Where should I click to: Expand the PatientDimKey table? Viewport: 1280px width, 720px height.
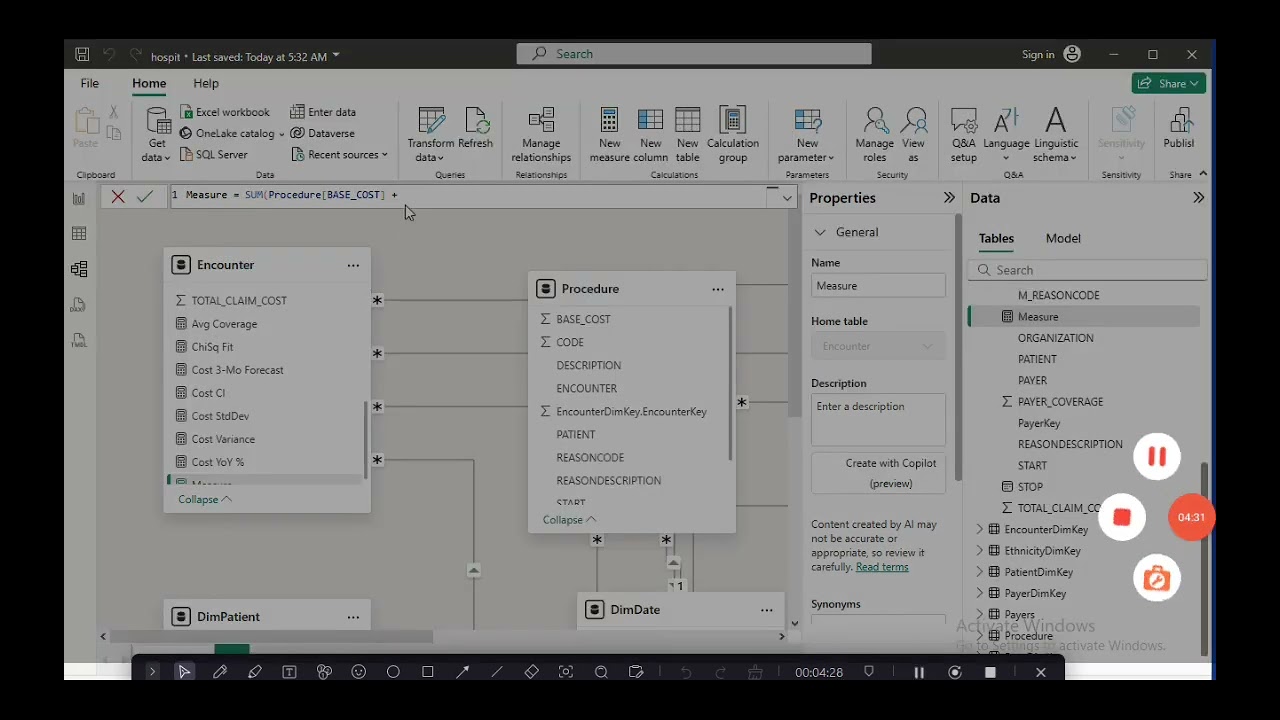point(980,572)
